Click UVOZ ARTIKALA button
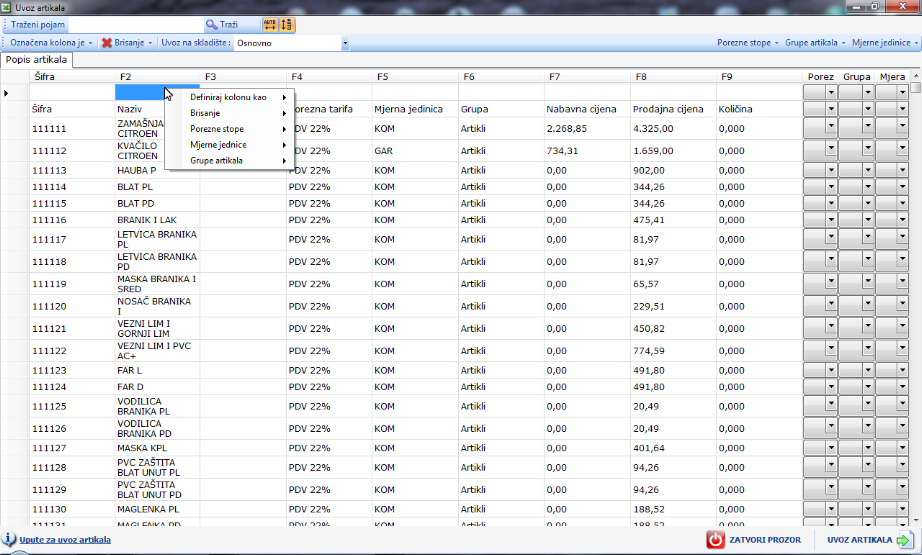The height and width of the screenshot is (555, 922). click(x=870, y=540)
